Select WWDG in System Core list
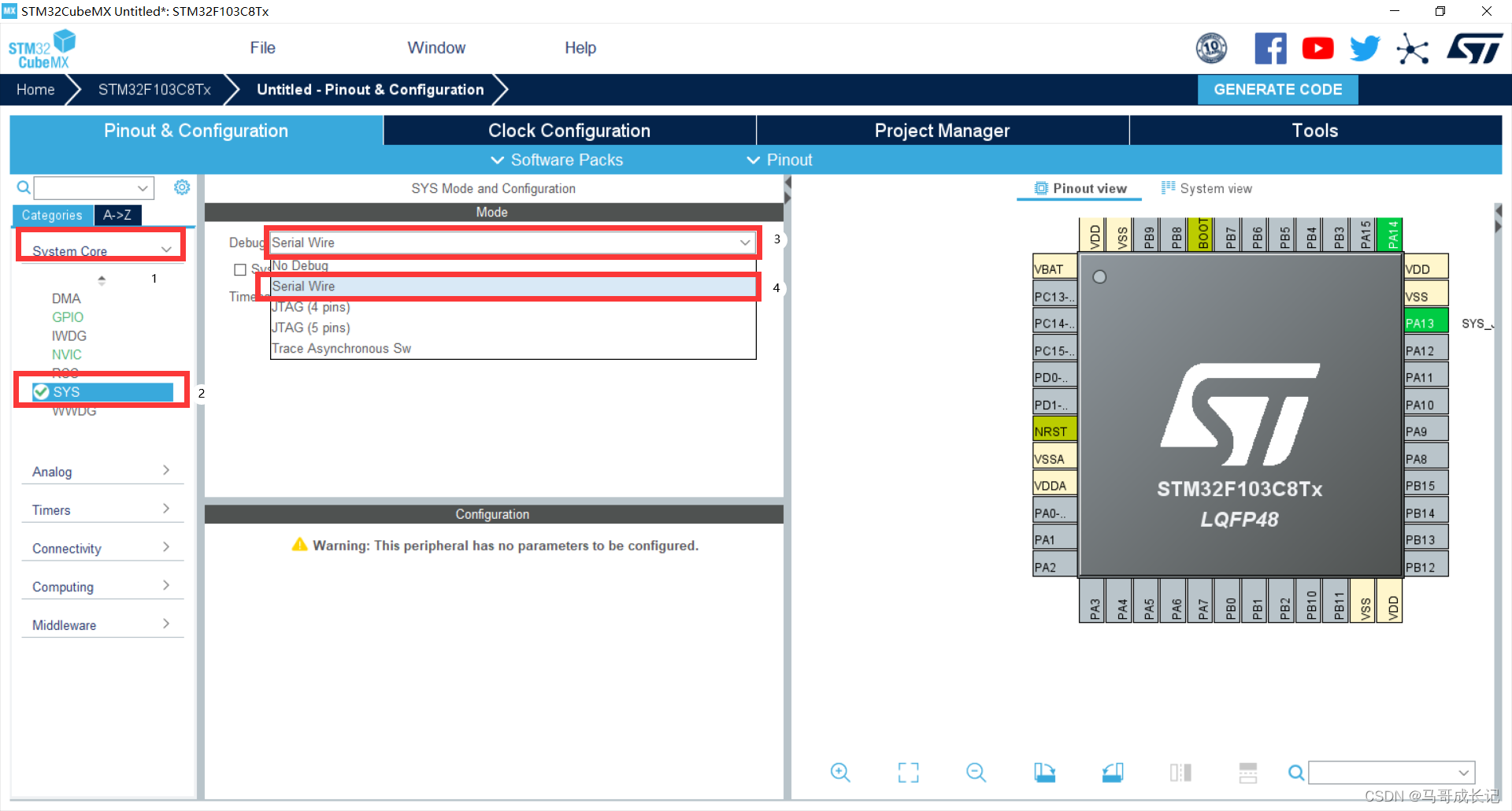1512x811 pixels. click(x=74, y=411)
